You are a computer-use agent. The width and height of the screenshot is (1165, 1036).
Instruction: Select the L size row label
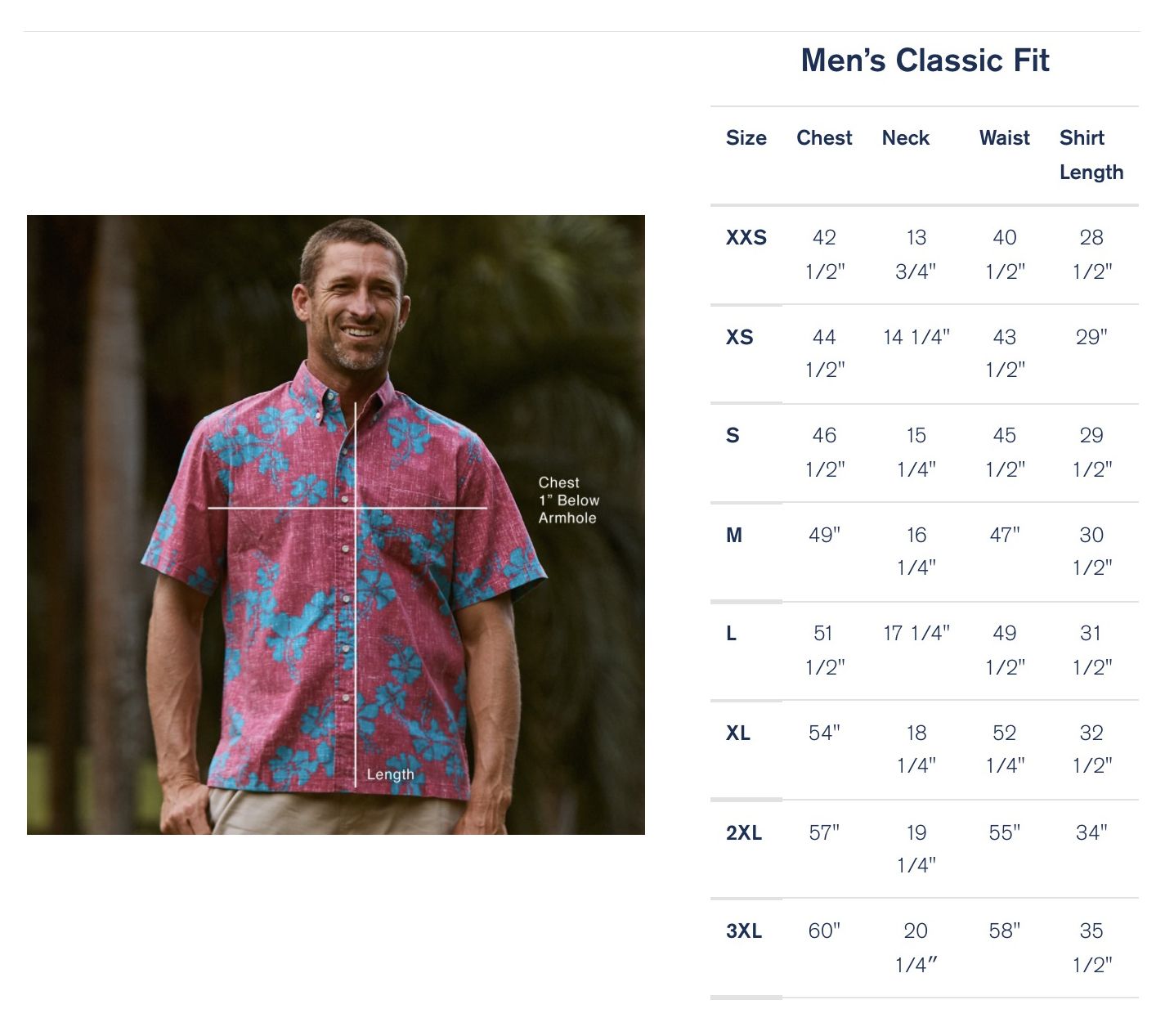point(732,634)
